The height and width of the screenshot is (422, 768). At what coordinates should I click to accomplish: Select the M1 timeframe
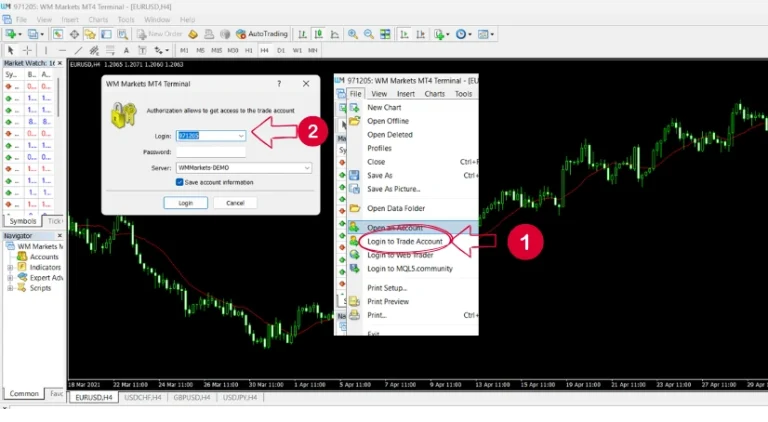[184, 50]
